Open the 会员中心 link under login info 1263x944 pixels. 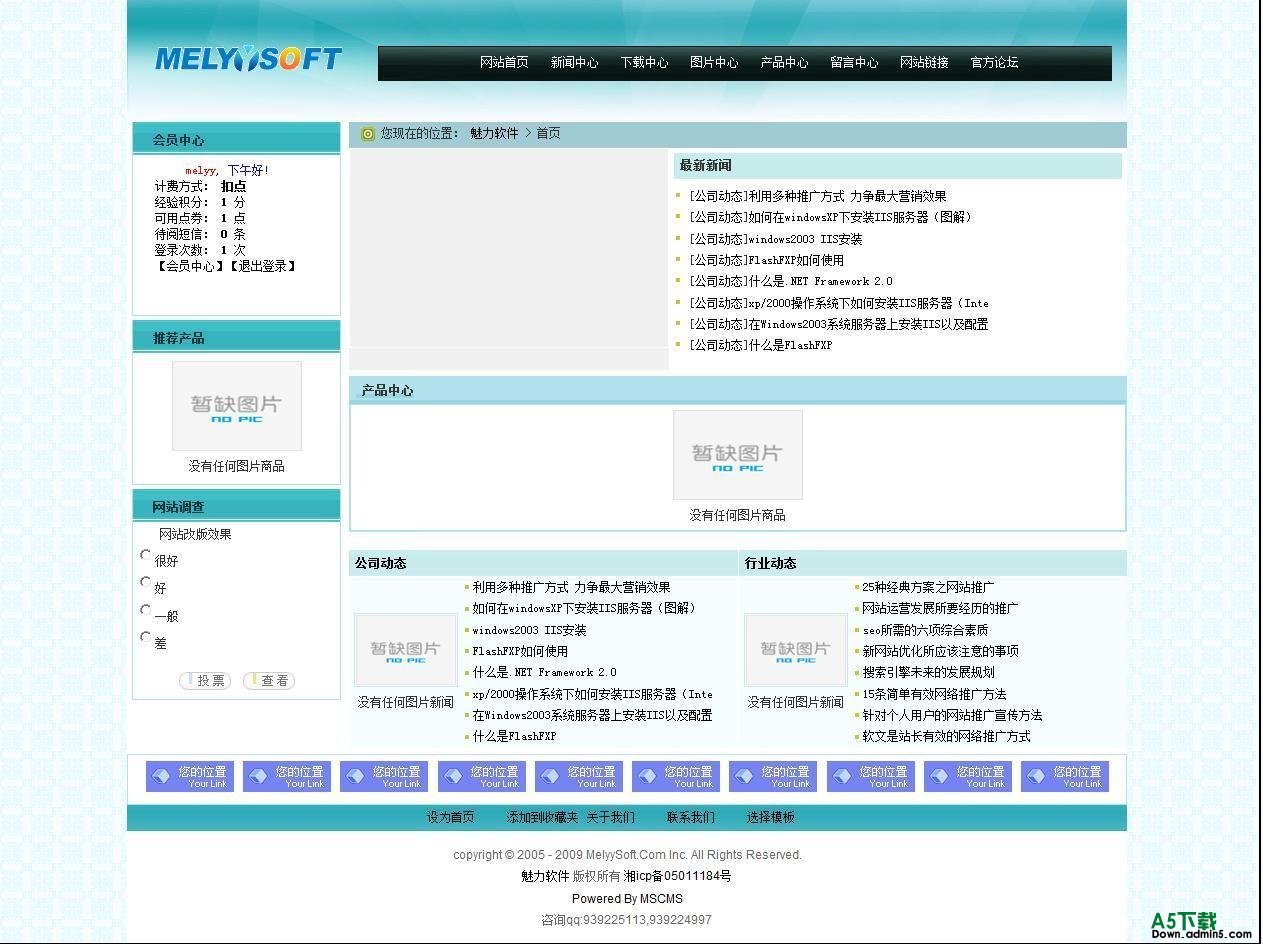190,266
